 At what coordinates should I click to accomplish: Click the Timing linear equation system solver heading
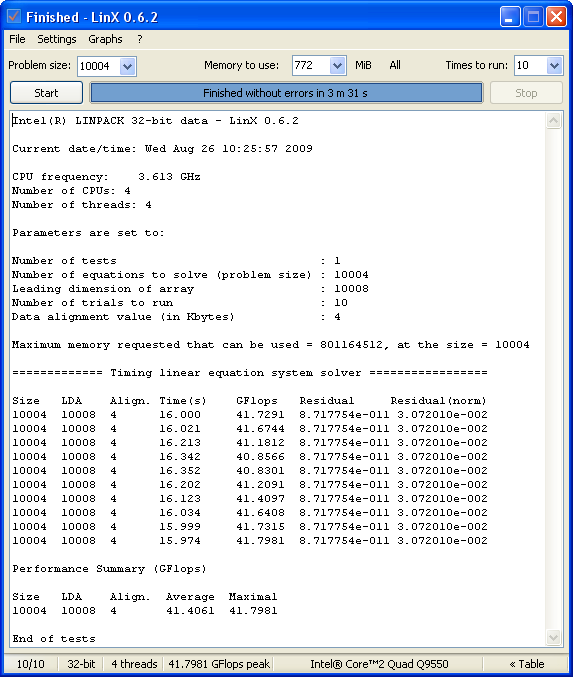click(x=250, y=373)
